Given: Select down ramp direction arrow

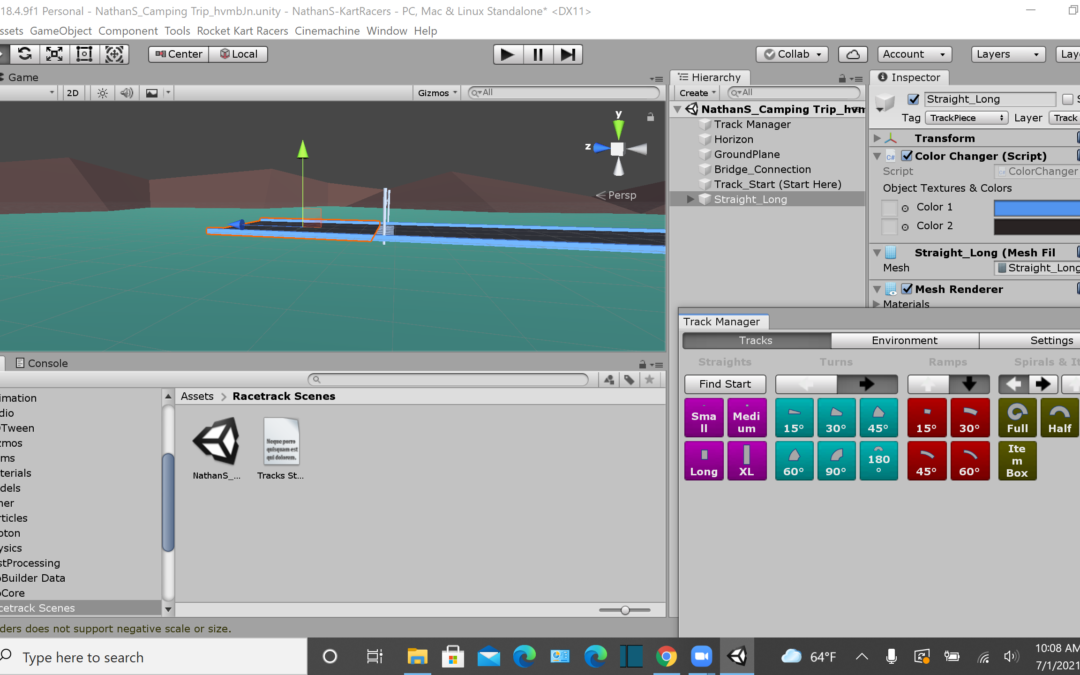Looking at the screenshot, I should [x=969, y=384].
